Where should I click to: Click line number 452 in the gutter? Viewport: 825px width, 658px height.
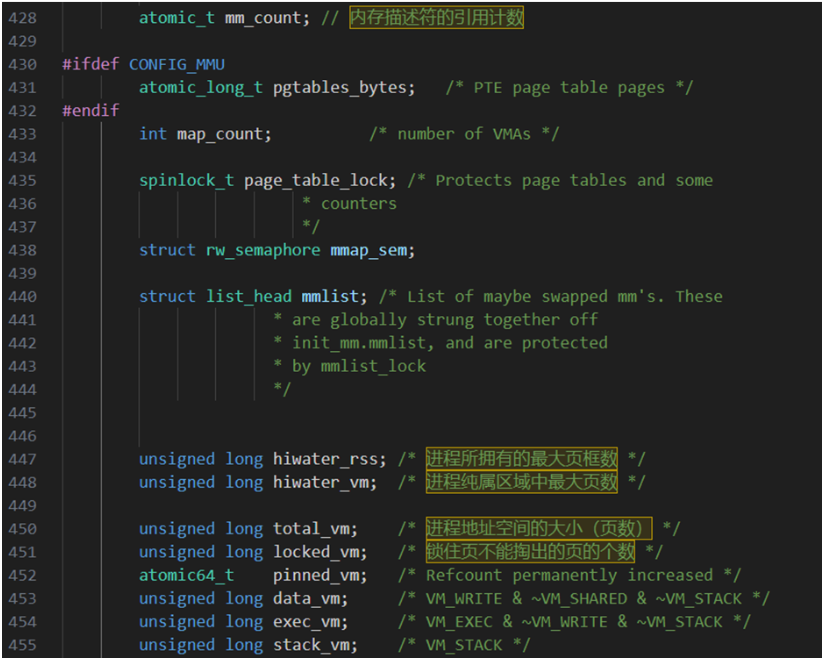(23, 575)
